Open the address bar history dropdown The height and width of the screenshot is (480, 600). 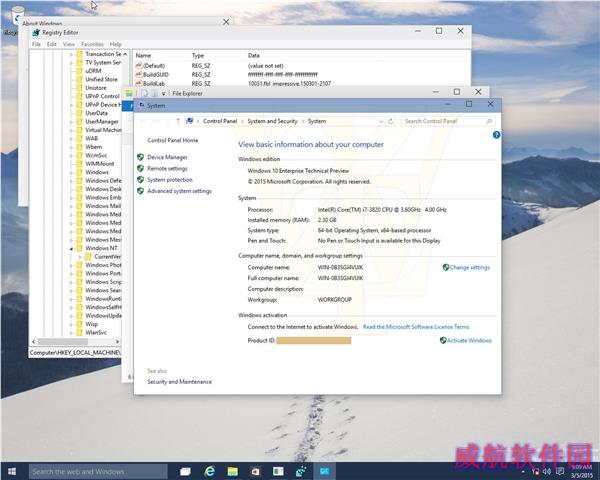tap(381, 122)
